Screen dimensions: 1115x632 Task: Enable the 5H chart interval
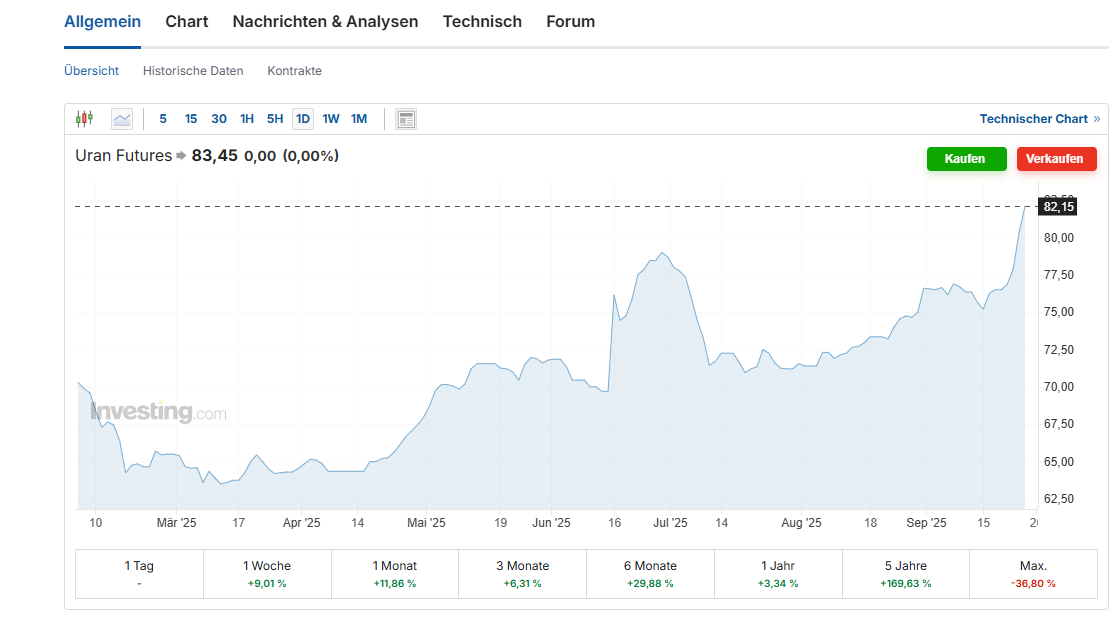pyautogui.click(x=275, y=118)
